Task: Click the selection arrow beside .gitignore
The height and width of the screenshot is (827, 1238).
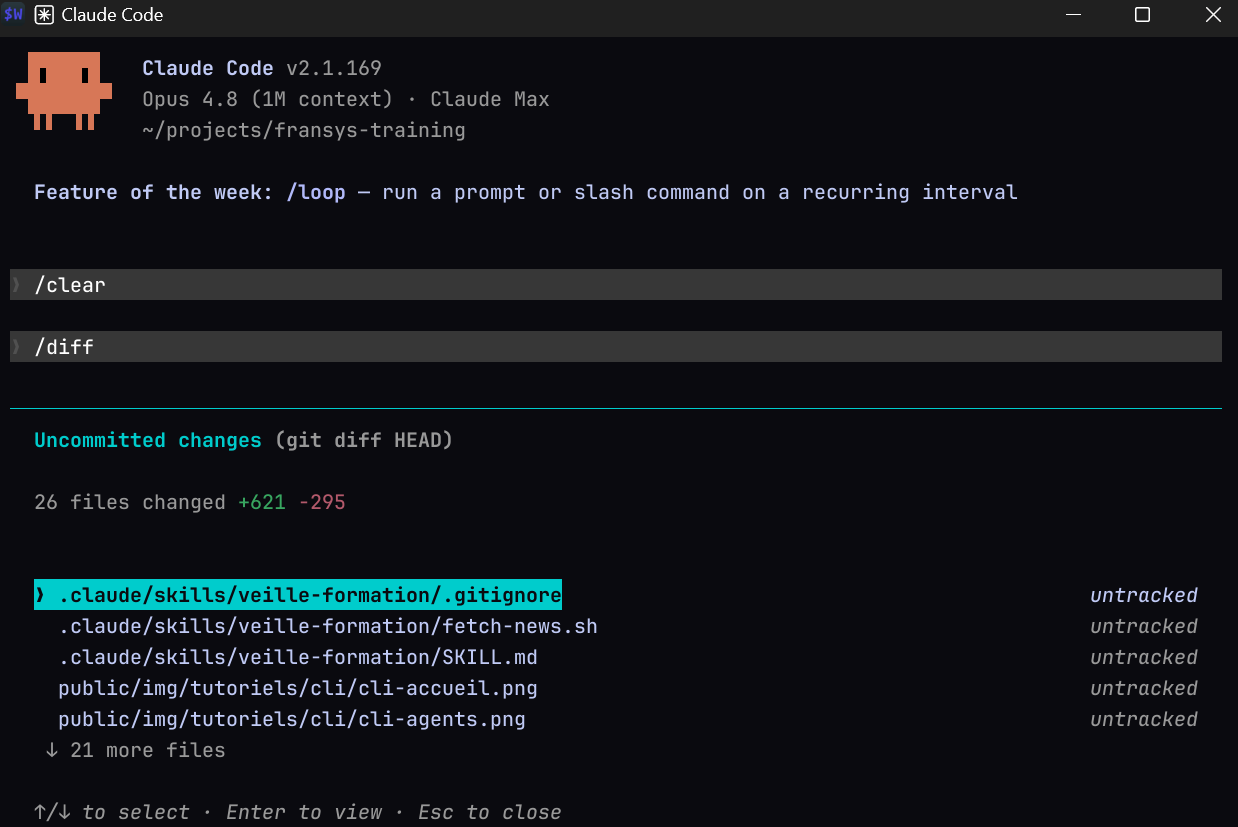Action: coord(40,595)
